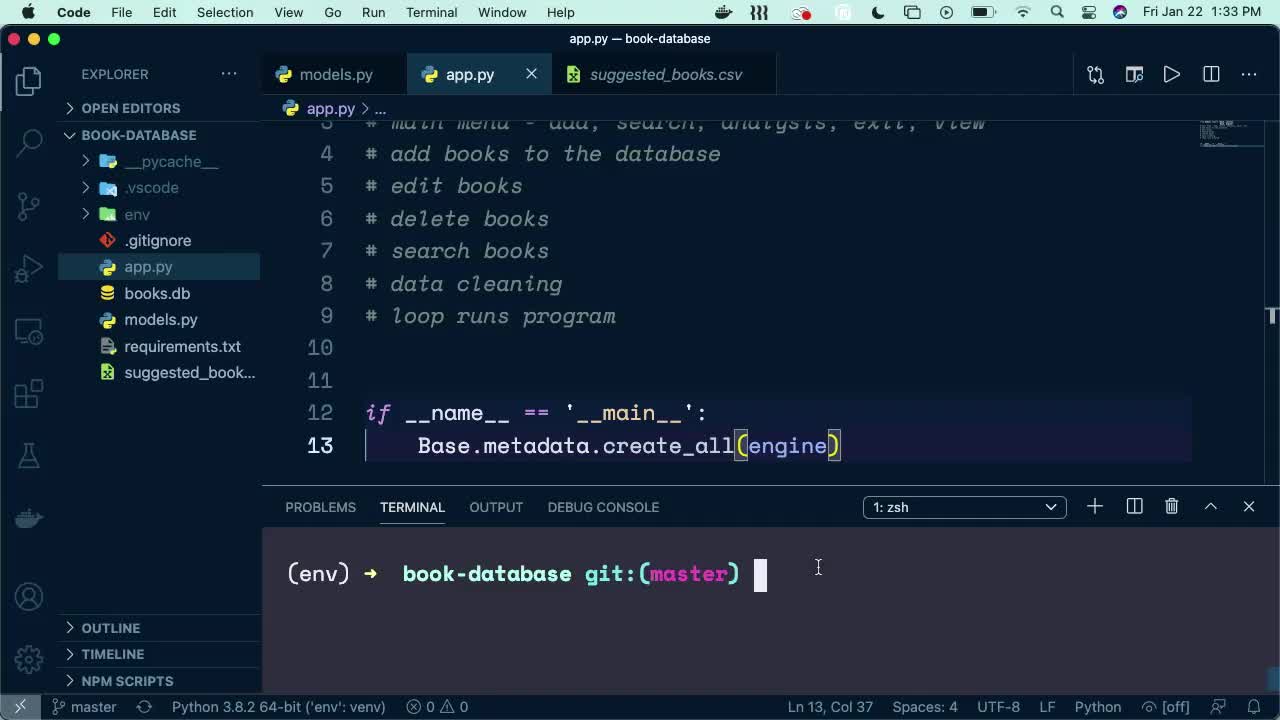Open Remote window via bottom-left remote icon

click(18, 707)
